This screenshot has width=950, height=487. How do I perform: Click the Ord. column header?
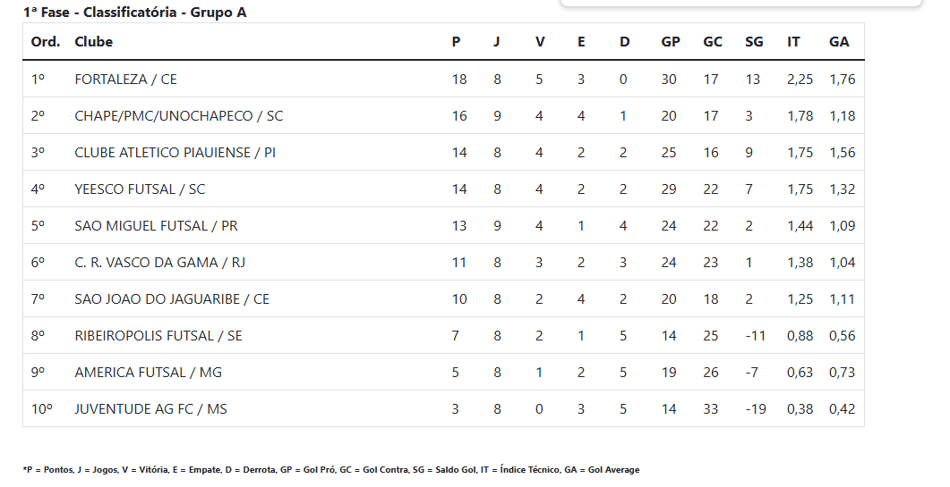click(45, 42)
